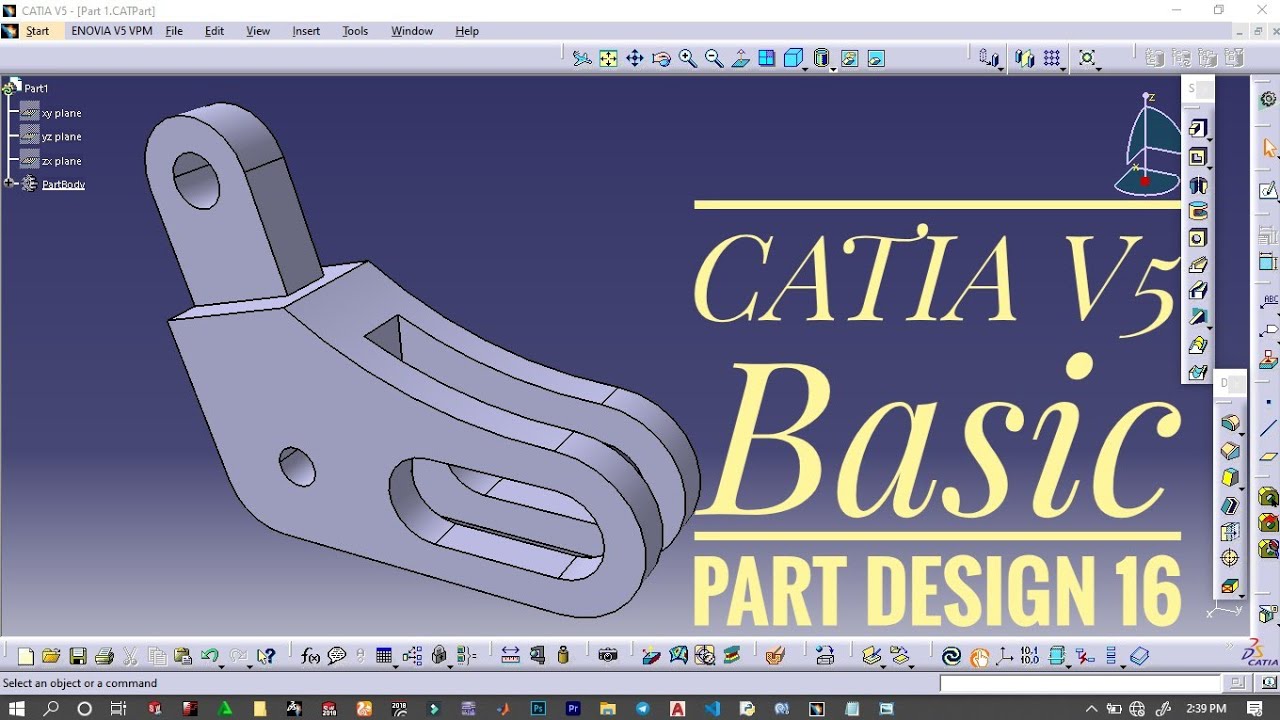
Task: Open the ENOVIA V5 VPM menu
Action: (x=112, y=31)
